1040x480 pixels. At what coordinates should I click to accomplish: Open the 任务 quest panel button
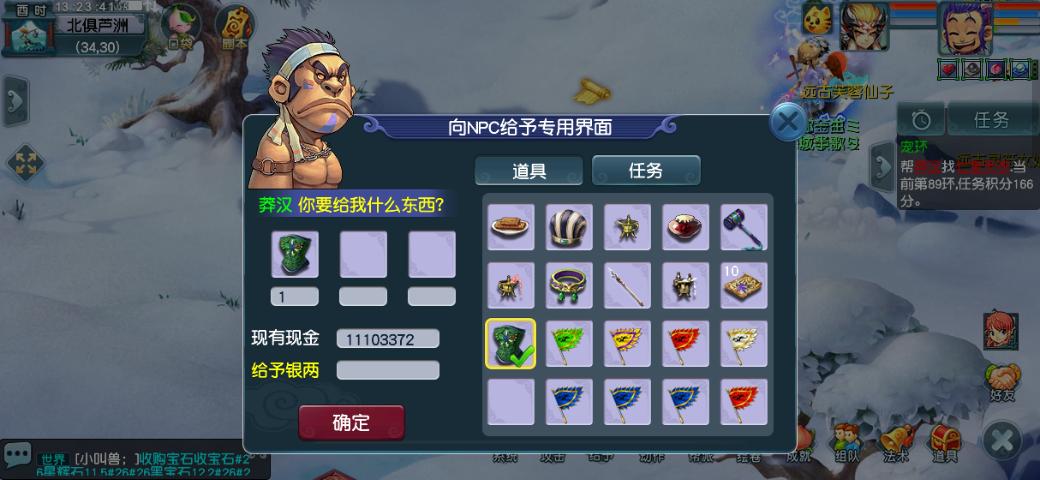[992, 119]
